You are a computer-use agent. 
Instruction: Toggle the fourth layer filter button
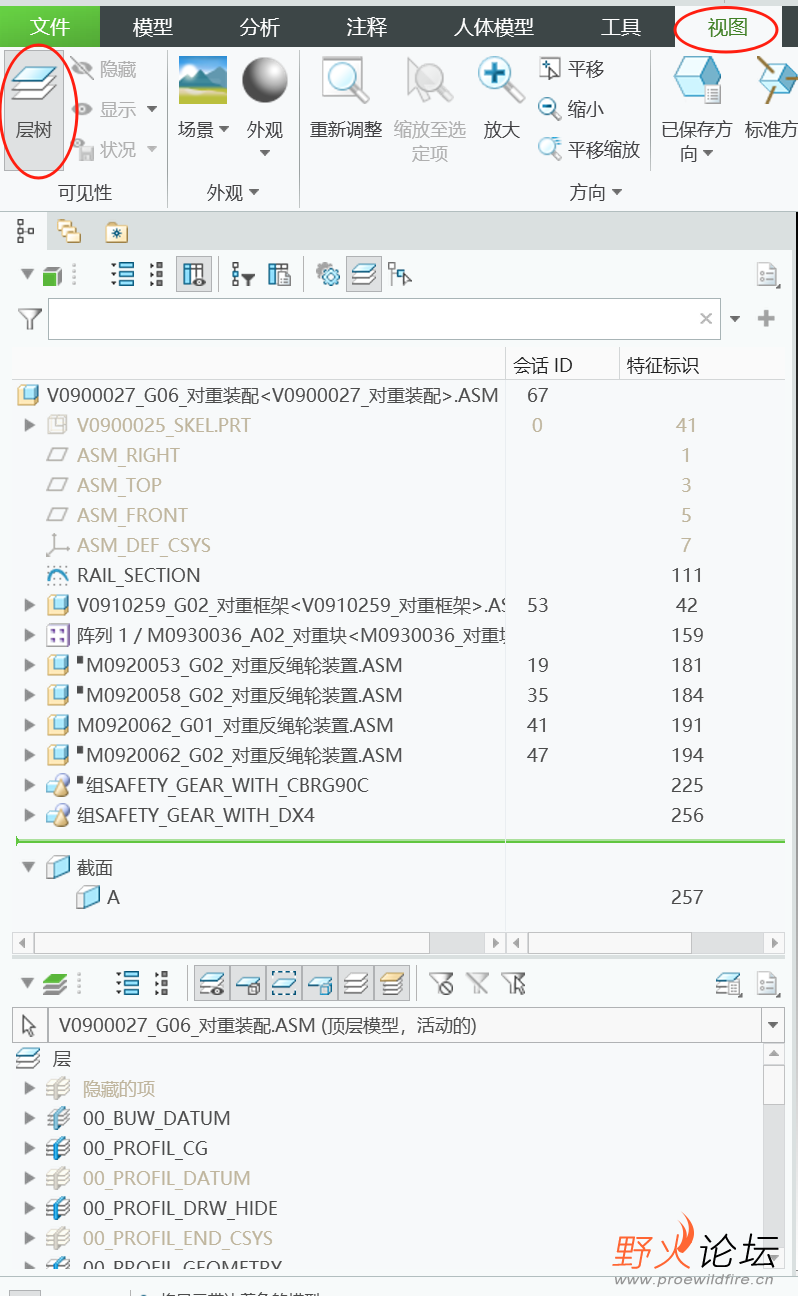[x=320, y=984]
